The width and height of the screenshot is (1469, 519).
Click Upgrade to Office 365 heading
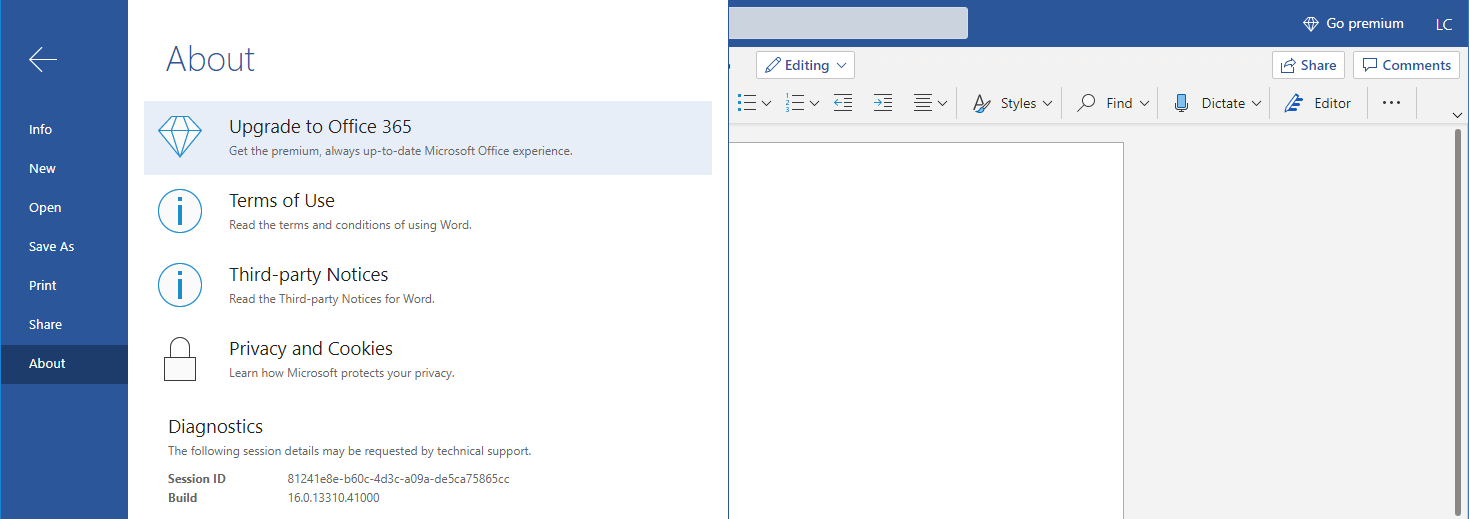[x=320, y=127]
